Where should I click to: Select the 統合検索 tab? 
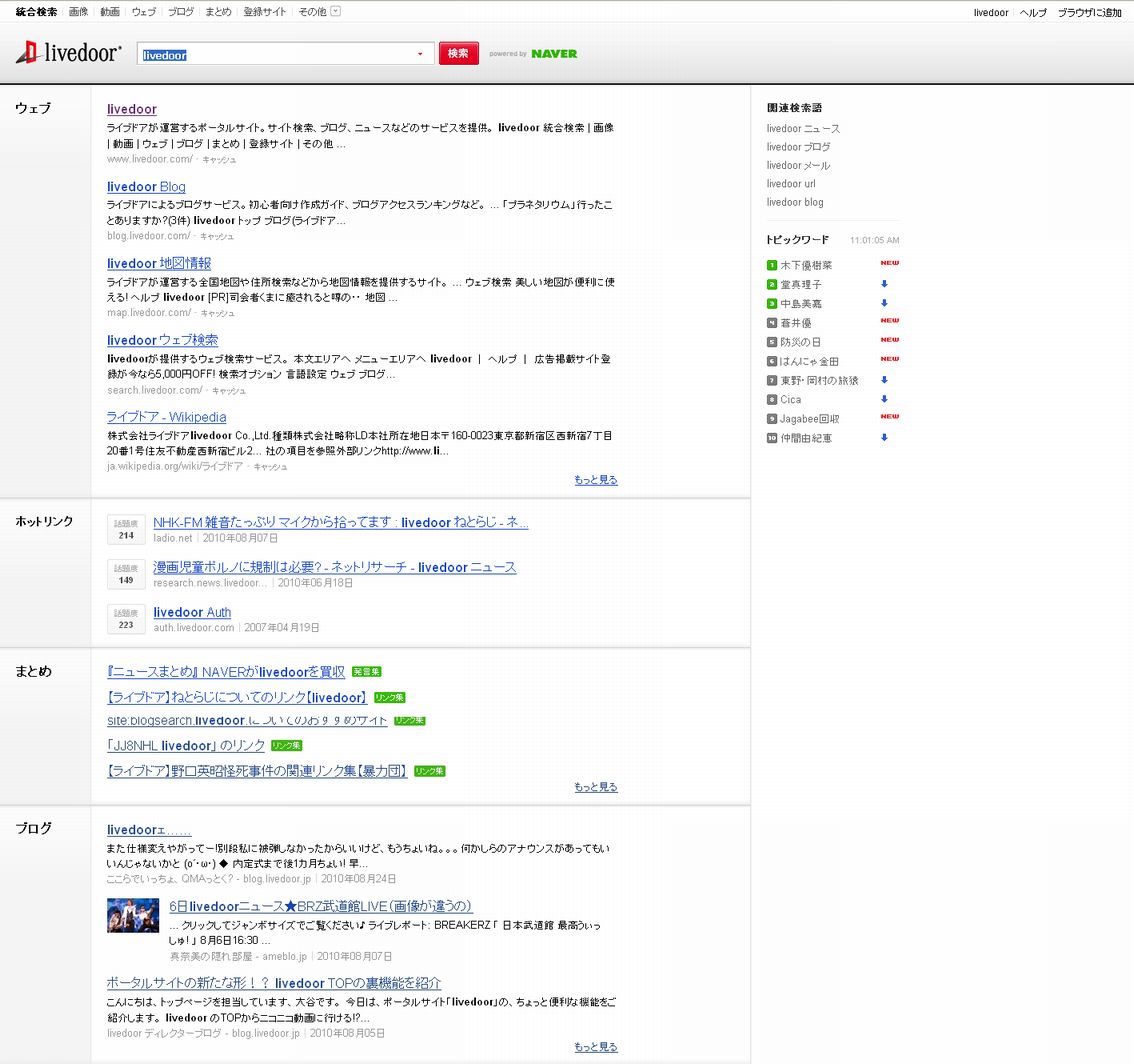36,12
